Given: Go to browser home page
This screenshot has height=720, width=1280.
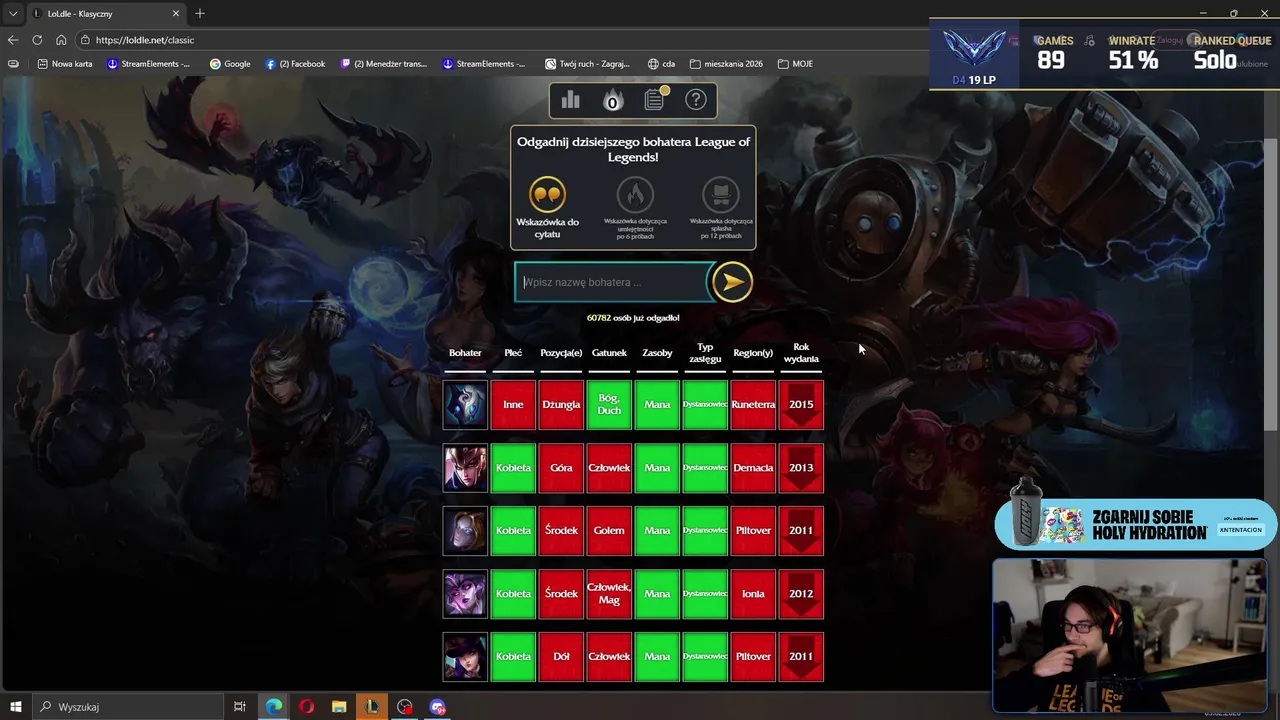Looking at the screenshot, I should (61, 40).
